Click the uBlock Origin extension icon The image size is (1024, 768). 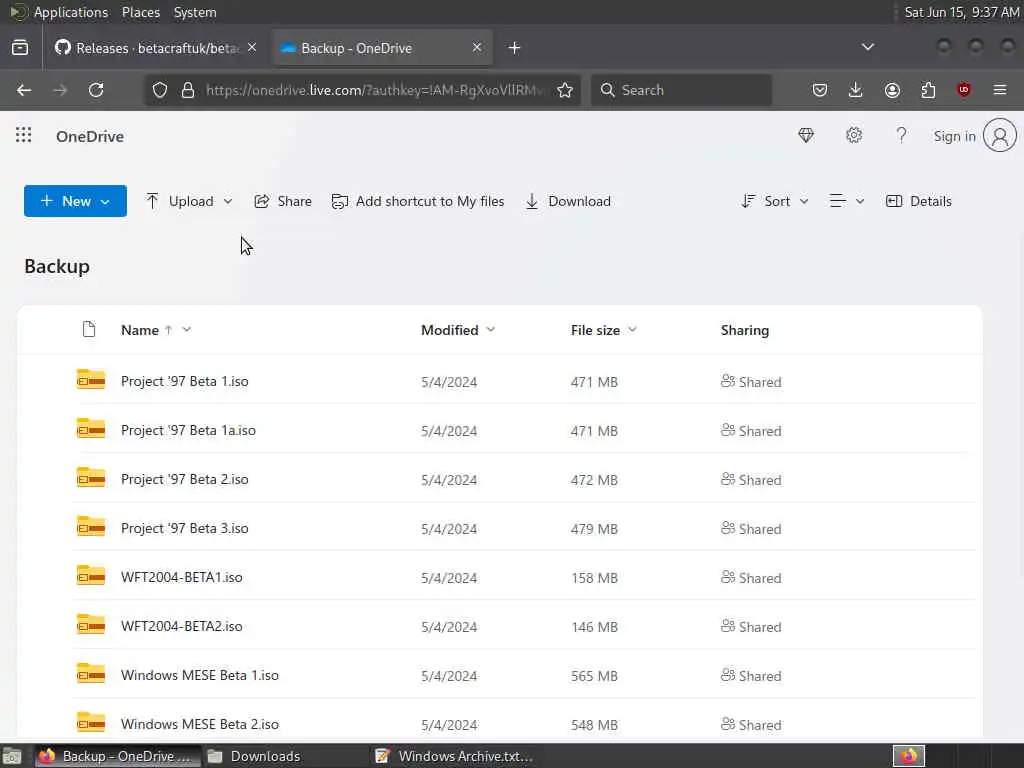coord(964,90)
